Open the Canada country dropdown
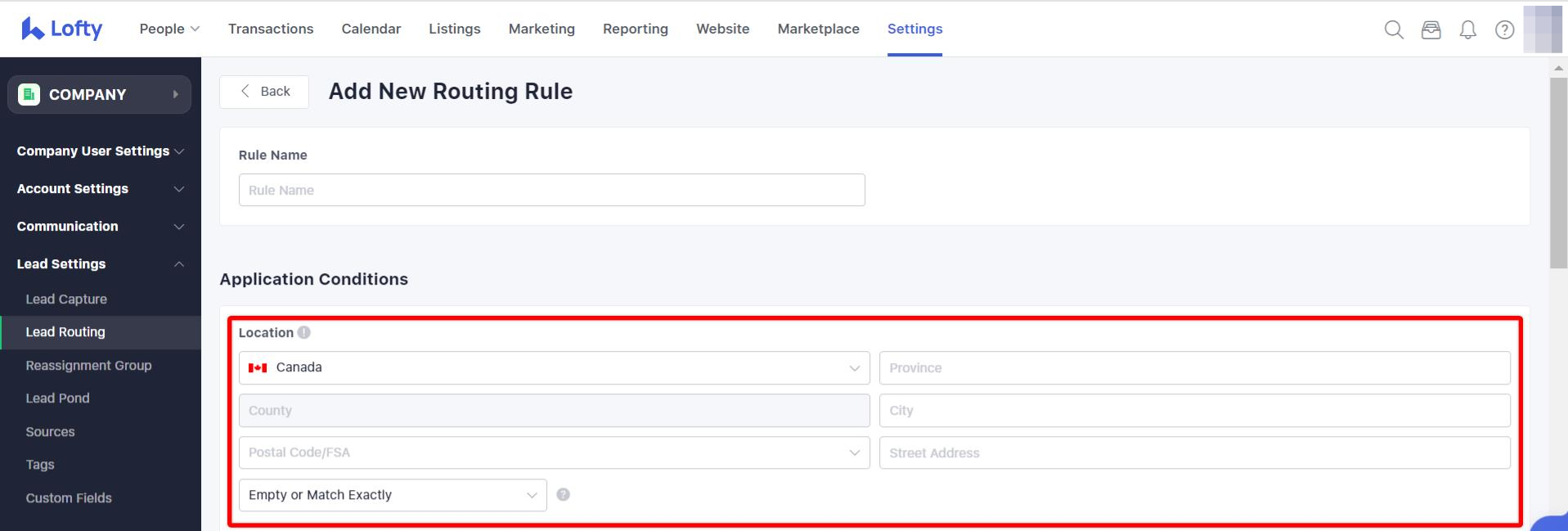This screenshot has width=1568, height=531. 554,367
